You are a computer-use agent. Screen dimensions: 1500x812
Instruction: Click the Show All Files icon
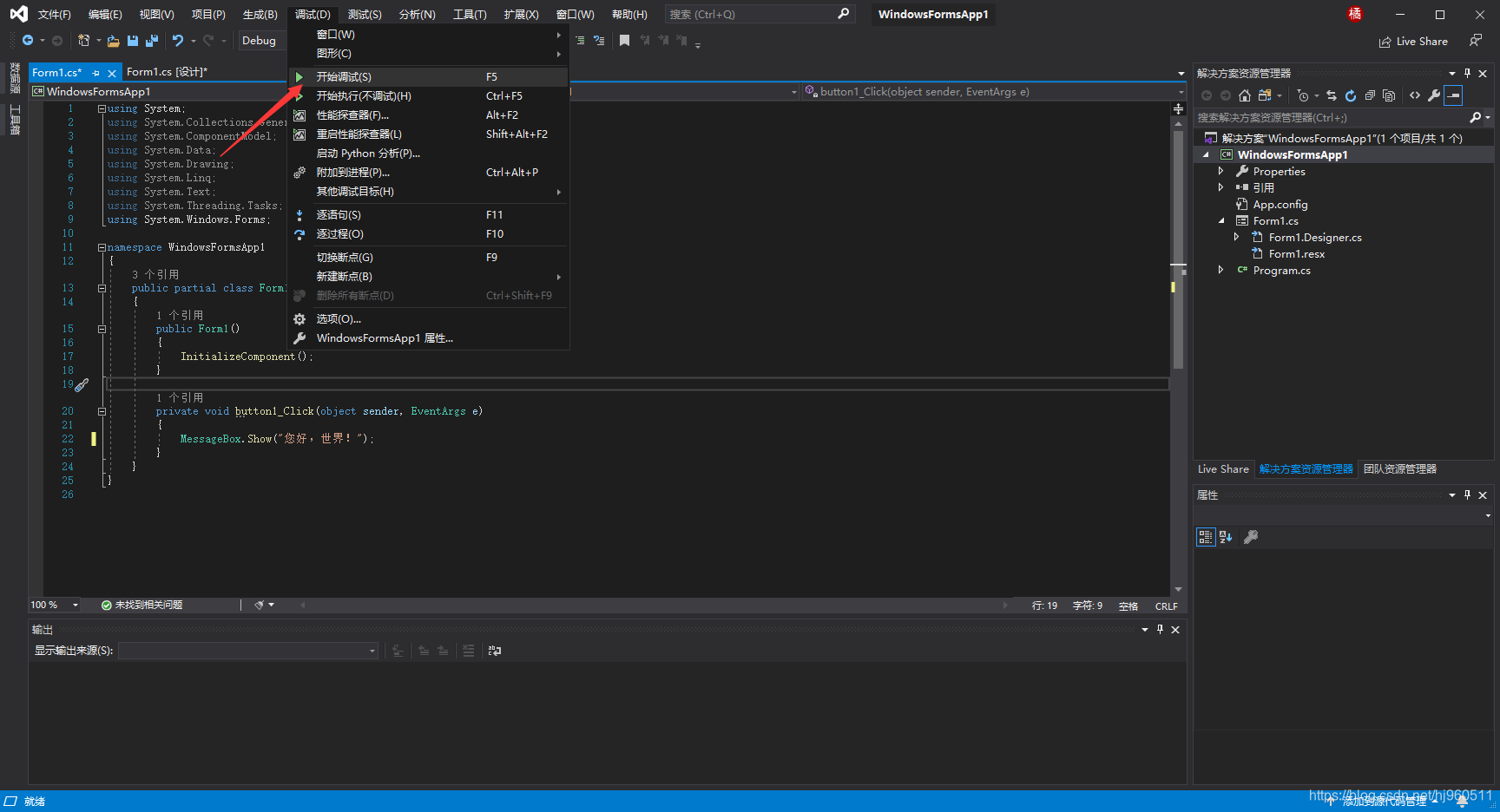click(1389, 95)
